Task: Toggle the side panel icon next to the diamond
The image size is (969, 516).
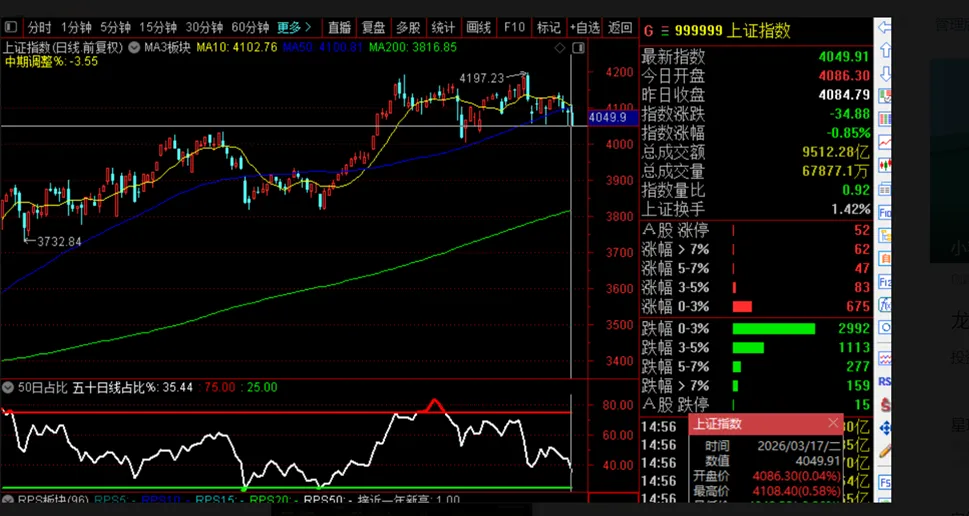Action: point(578,48)
